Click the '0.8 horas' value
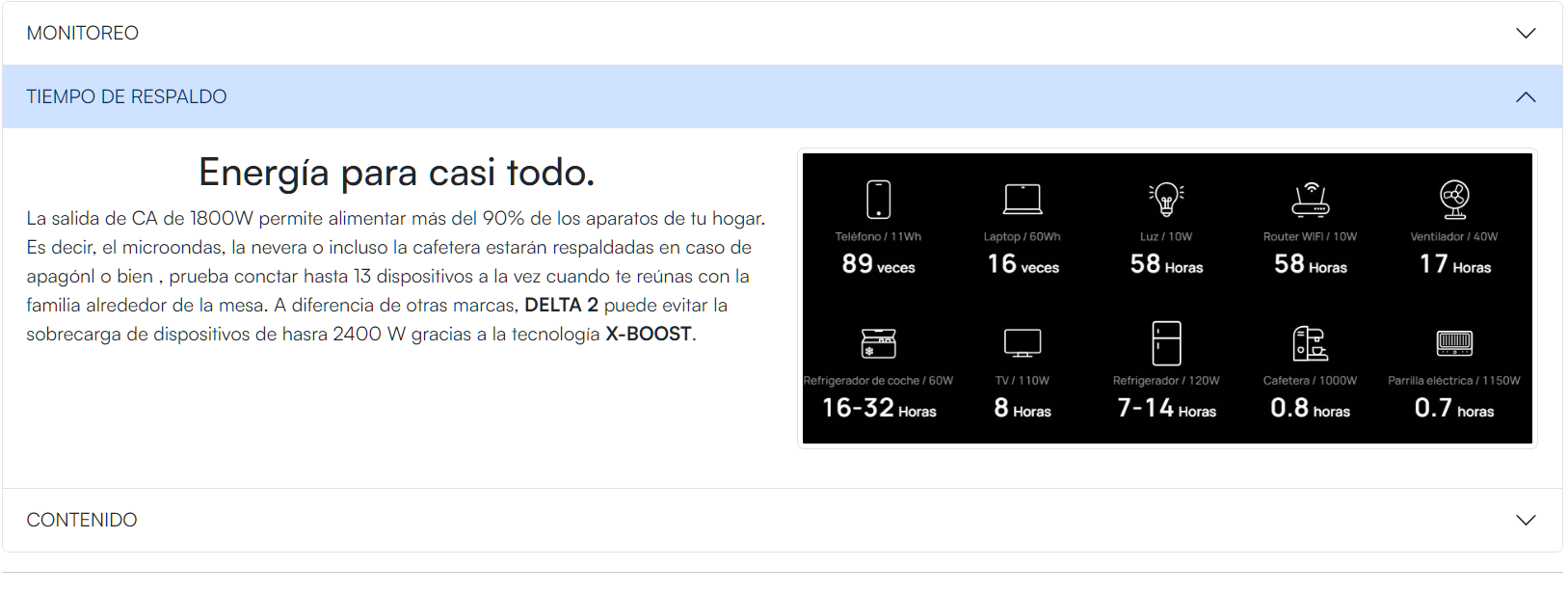 point(1311,409)
